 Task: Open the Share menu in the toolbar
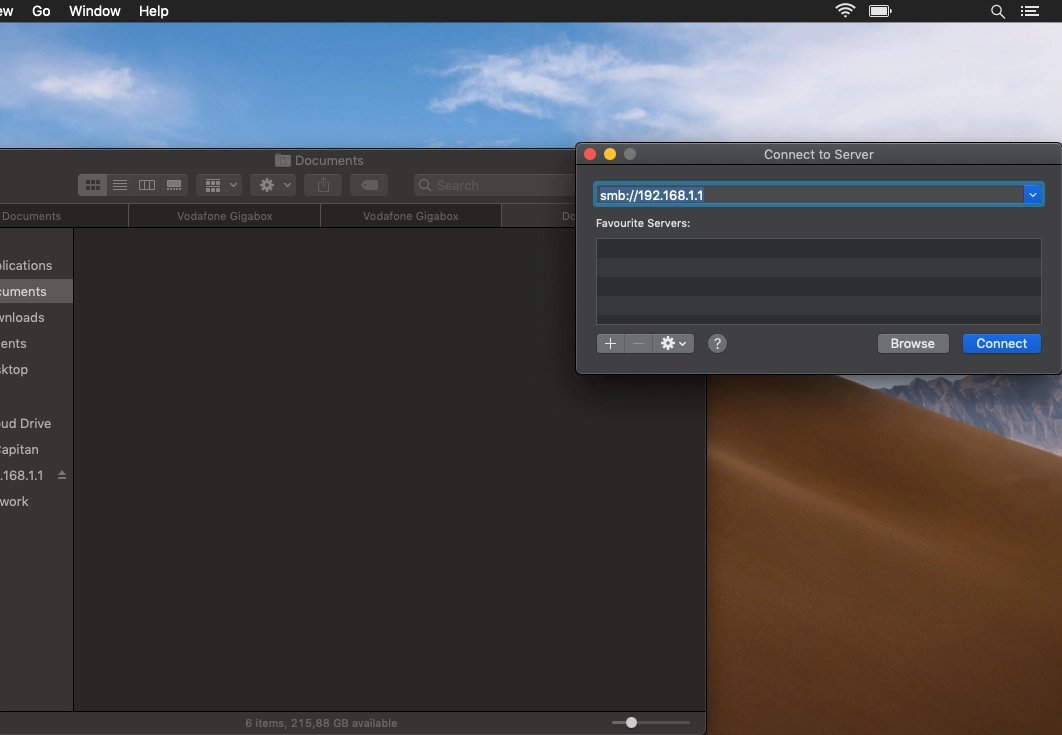322,185
